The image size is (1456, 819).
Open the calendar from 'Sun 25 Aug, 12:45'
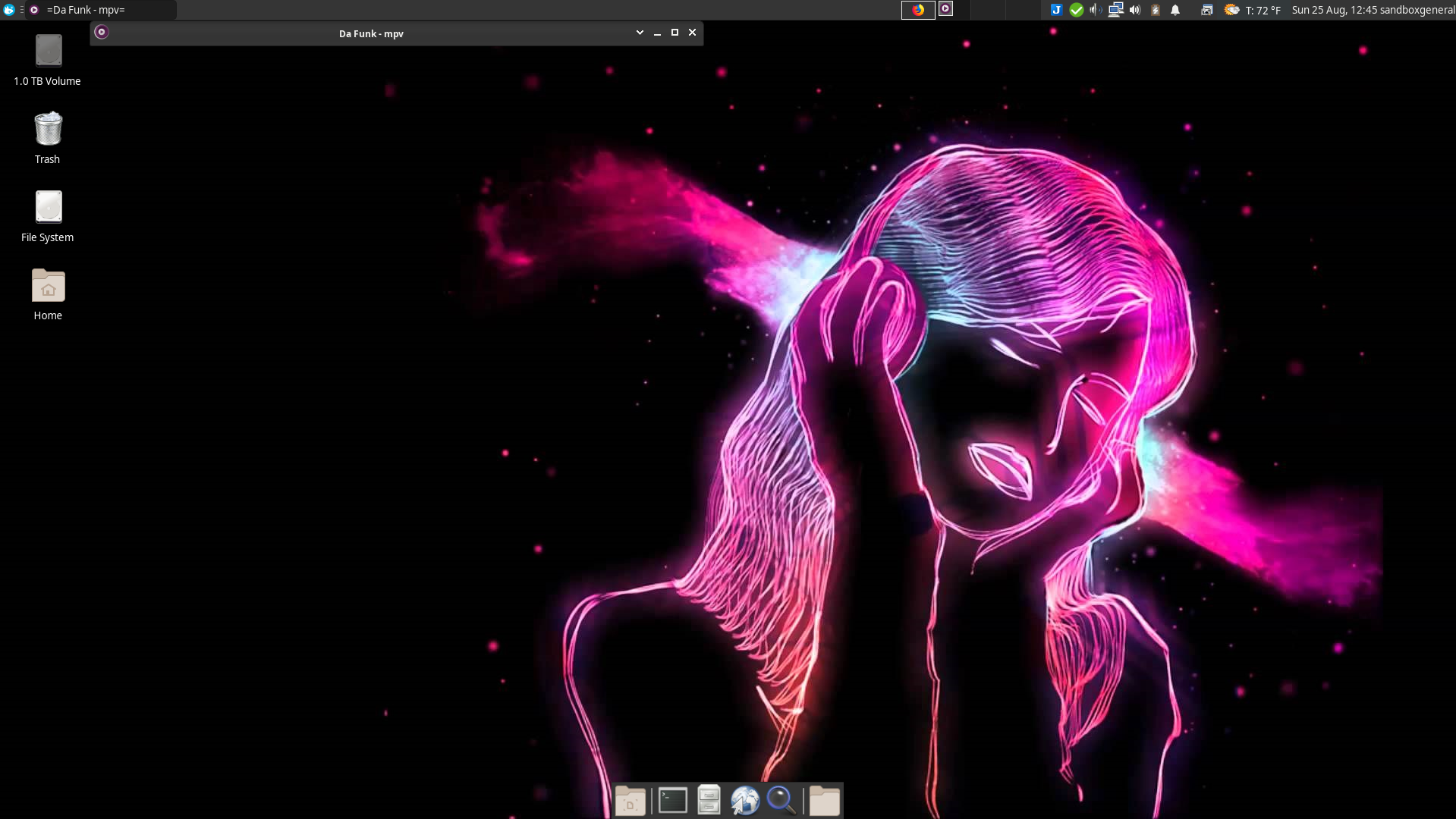coord(1335,10)
